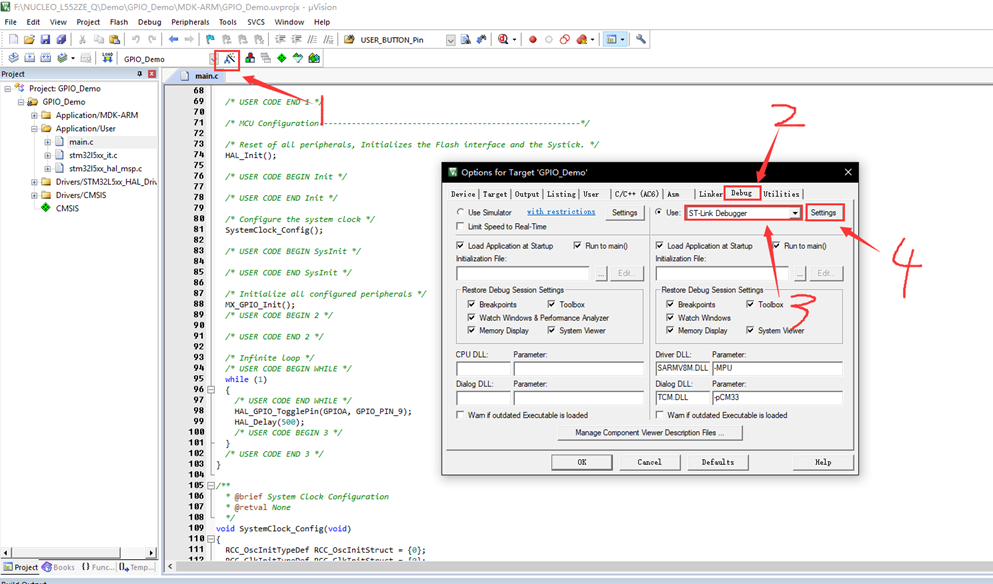Click Manage Component Viewer Description Files button

pos(651,433)
